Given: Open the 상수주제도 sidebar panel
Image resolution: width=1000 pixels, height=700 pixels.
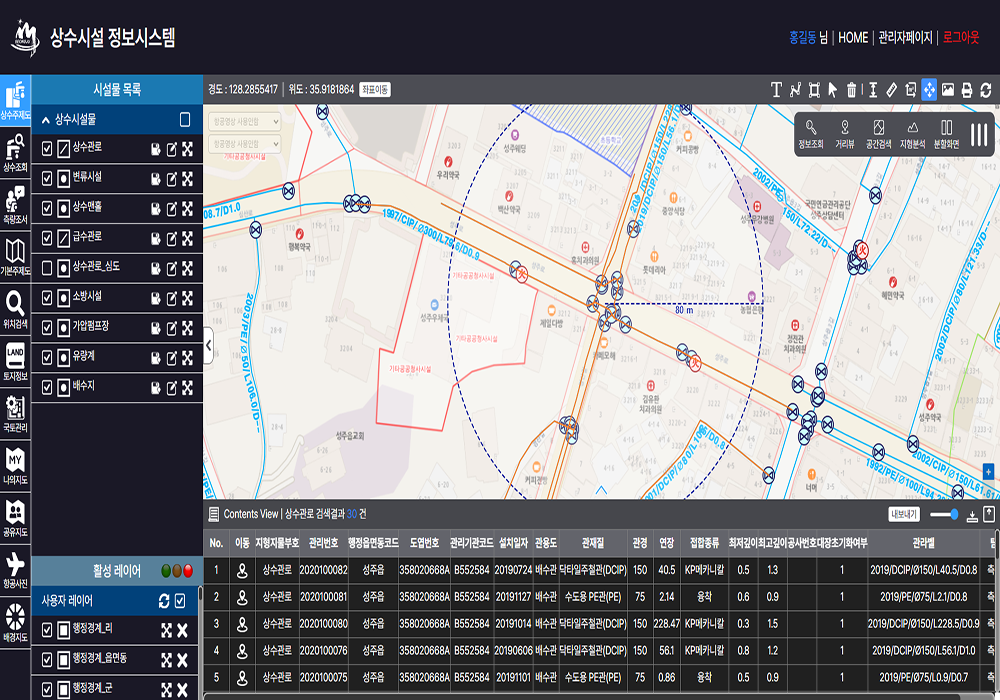Looking at the screenshot, I should 15,101.
